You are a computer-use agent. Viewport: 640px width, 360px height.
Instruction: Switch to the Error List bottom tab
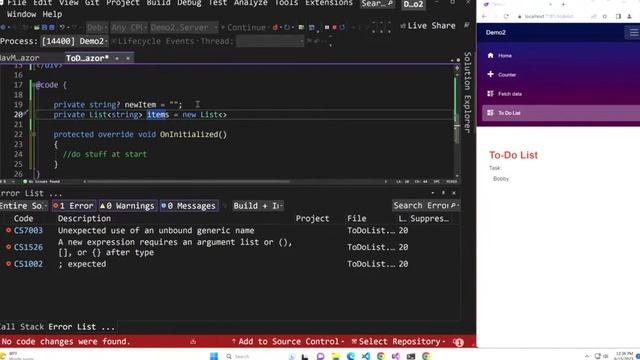coord(81,327)
